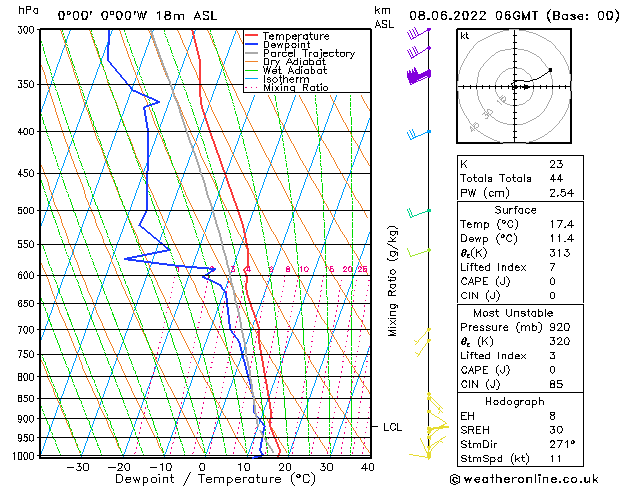This screenshot has height=486, width=629.
Task: Click the '1000' pressure axis label
Action: click(25, 456)
